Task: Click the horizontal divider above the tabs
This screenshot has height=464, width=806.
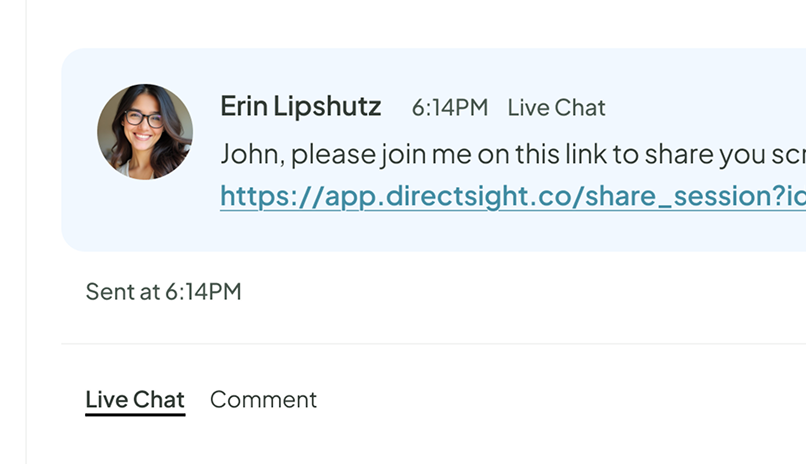Action: 430,344
